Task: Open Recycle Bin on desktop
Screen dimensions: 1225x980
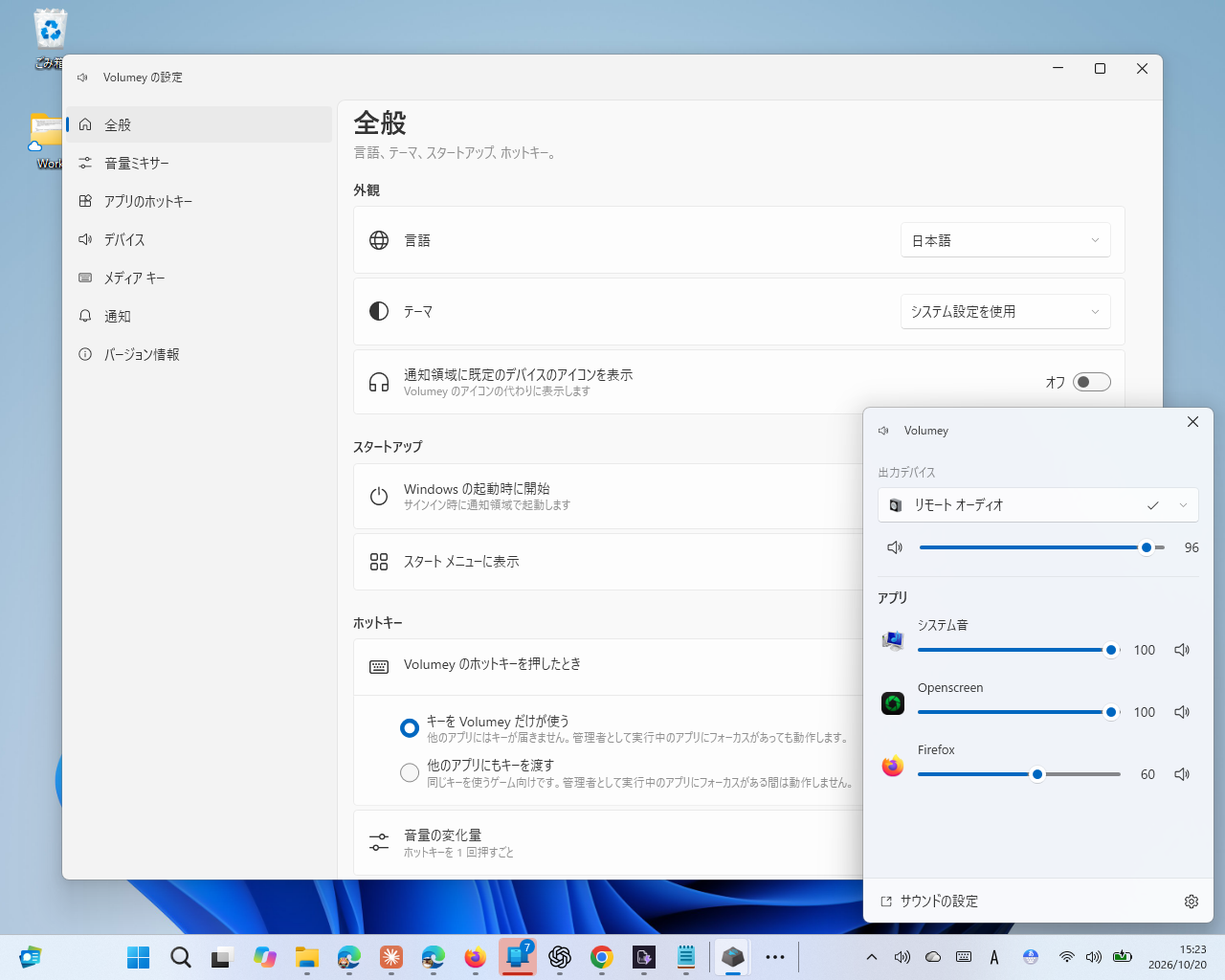Action: point(50,39)
